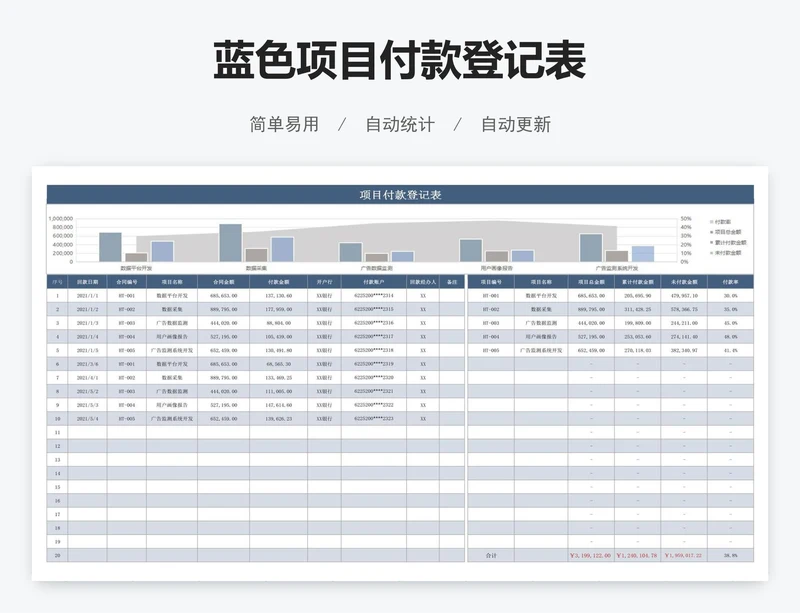Select the 项目编号 header in summary table

(490, 282)
